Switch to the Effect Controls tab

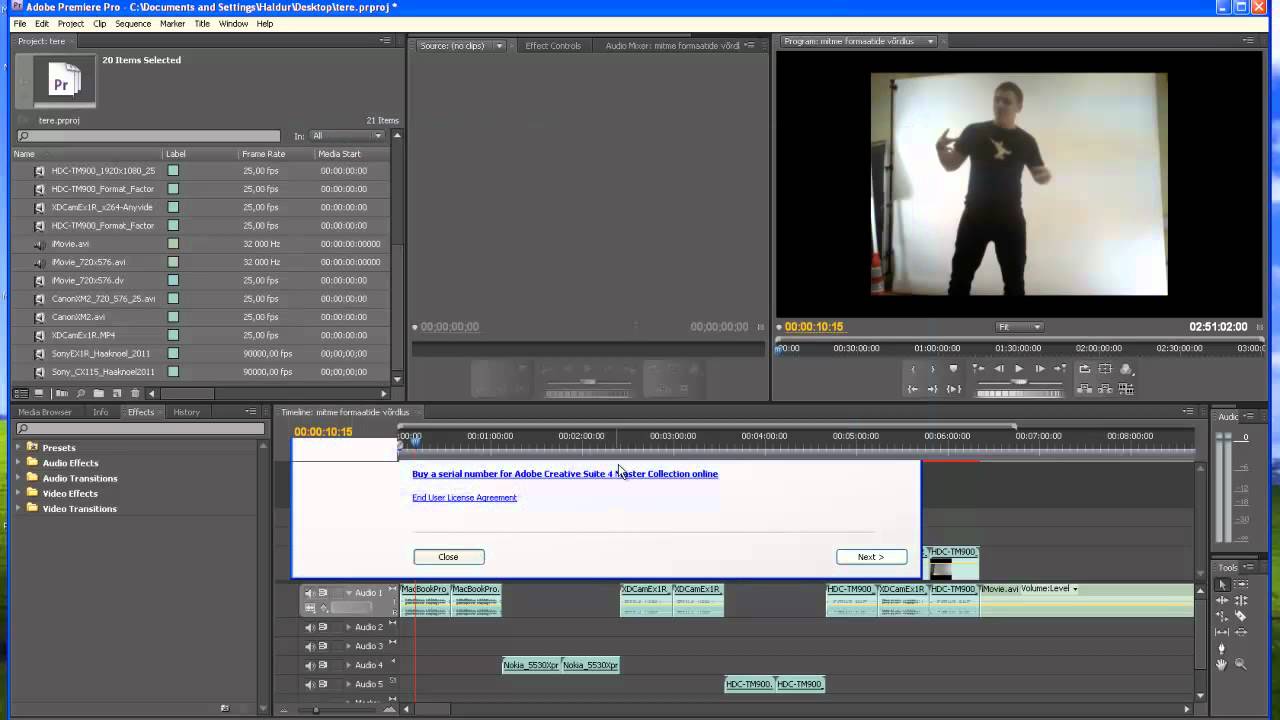(x=553, y=45)
